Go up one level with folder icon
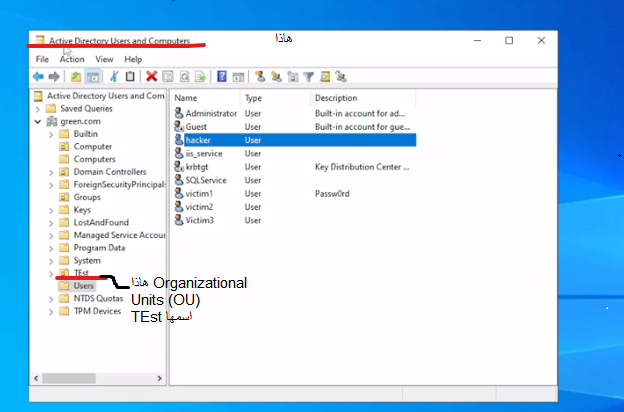 point(76,76)
